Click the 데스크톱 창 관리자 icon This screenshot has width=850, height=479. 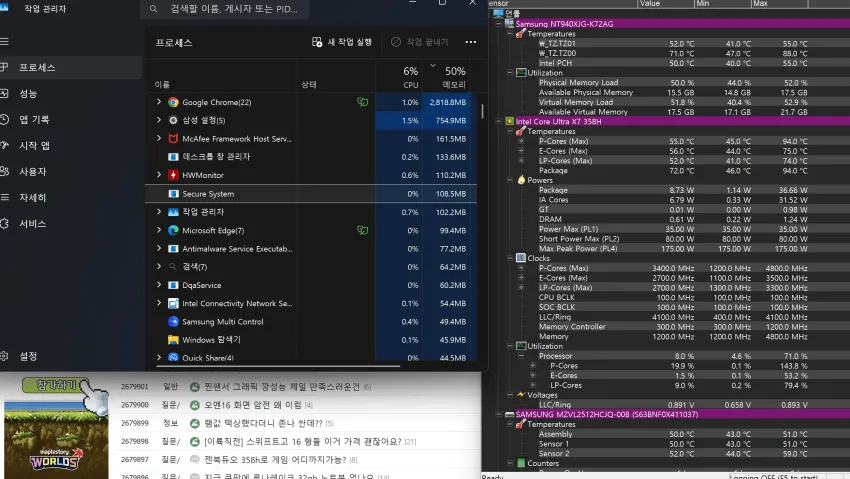pos(173,157)
